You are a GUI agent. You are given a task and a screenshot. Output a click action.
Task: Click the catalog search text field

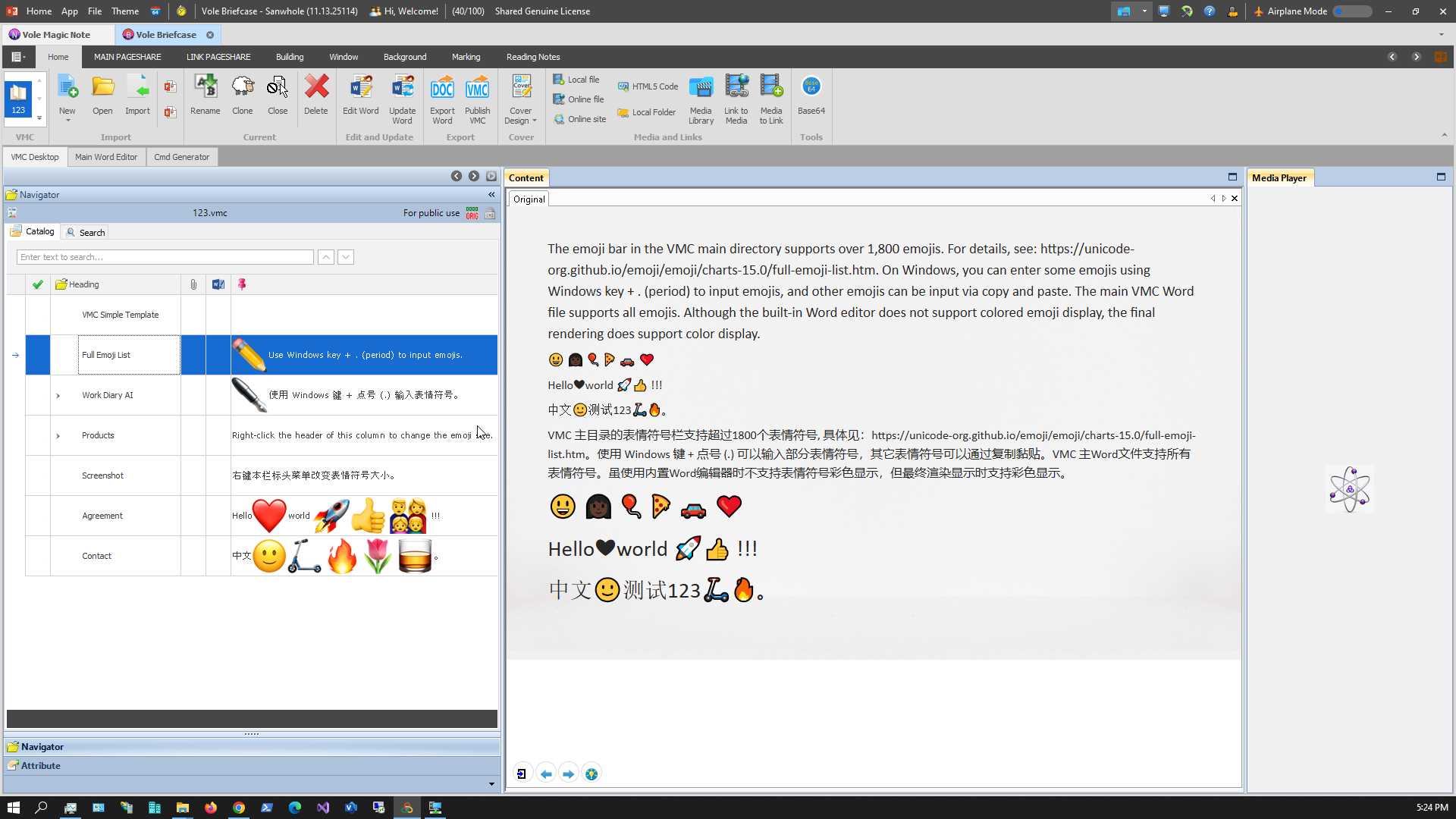click(x=165, y=257)
